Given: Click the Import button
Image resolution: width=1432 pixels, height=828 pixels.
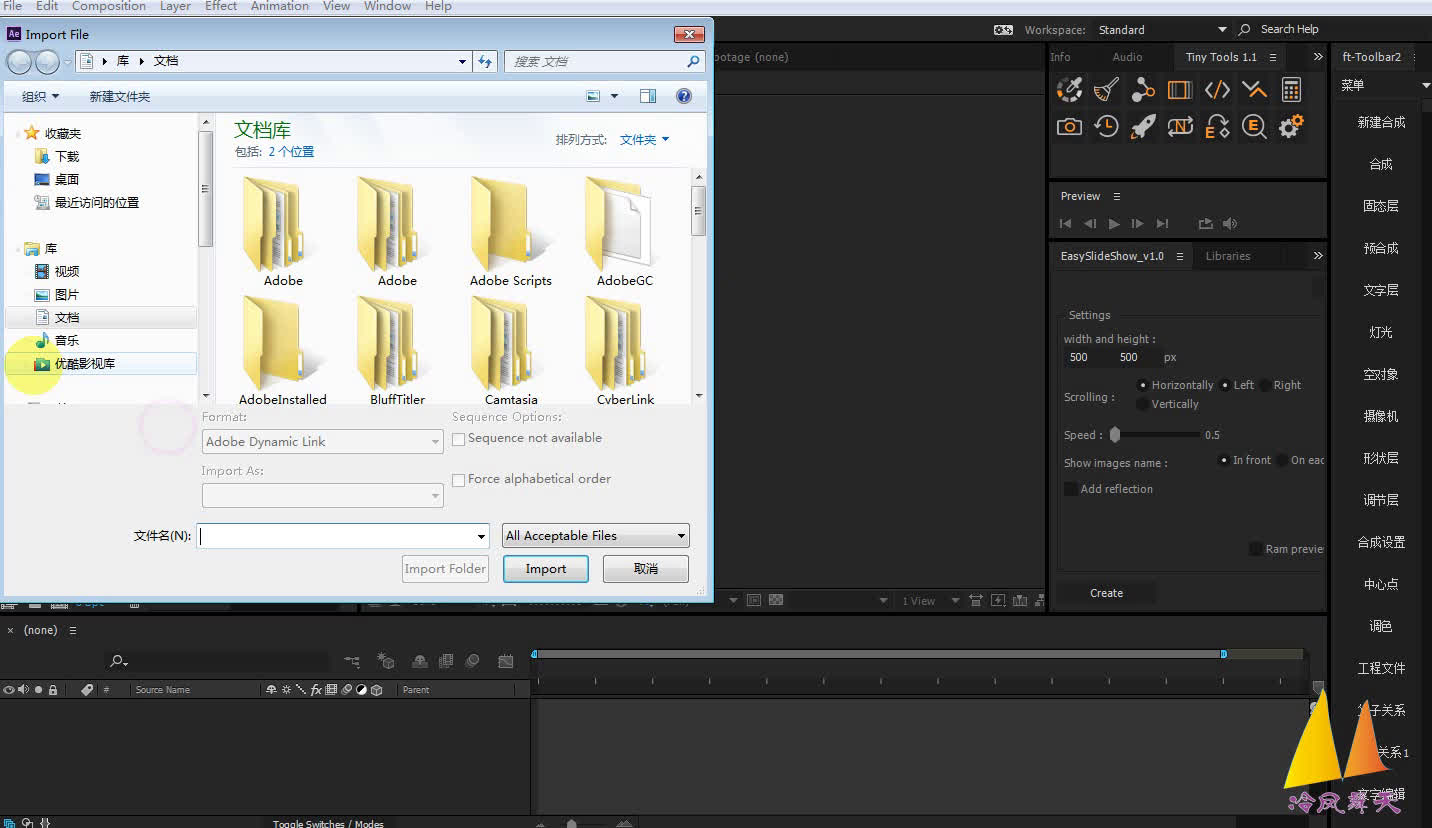Looking at the screenshot, I should pos(545,569).
